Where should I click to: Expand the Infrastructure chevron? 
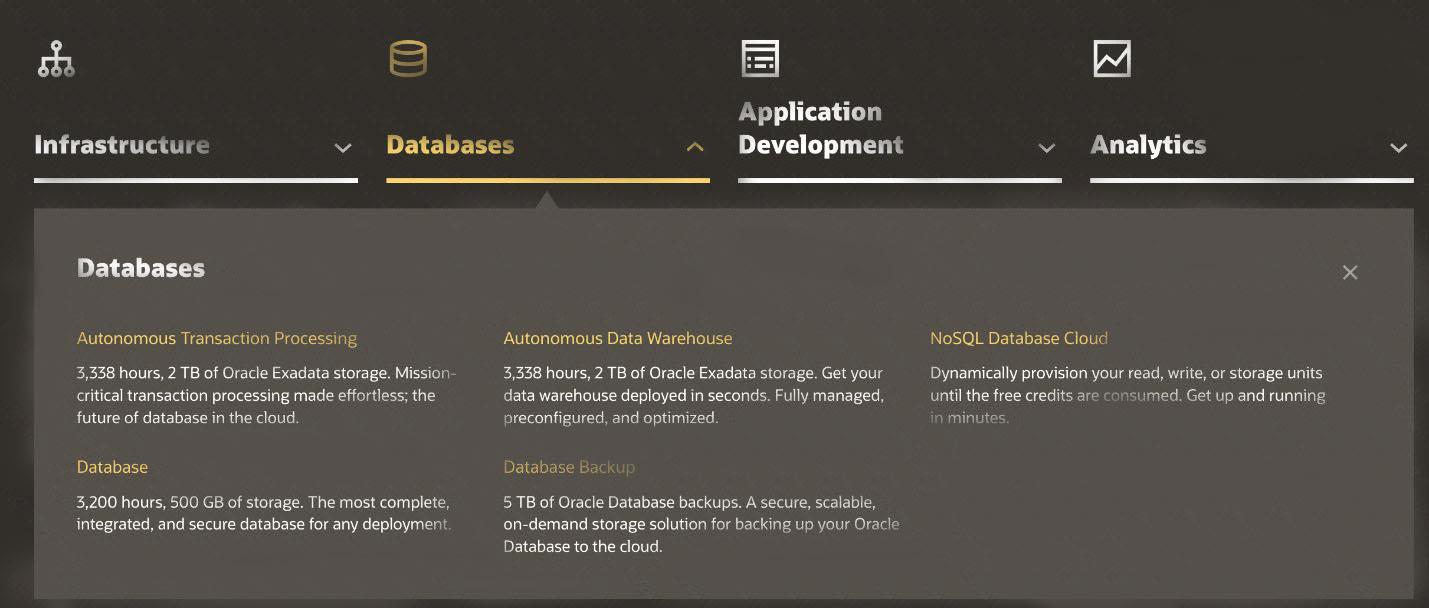tap(343, 148)
